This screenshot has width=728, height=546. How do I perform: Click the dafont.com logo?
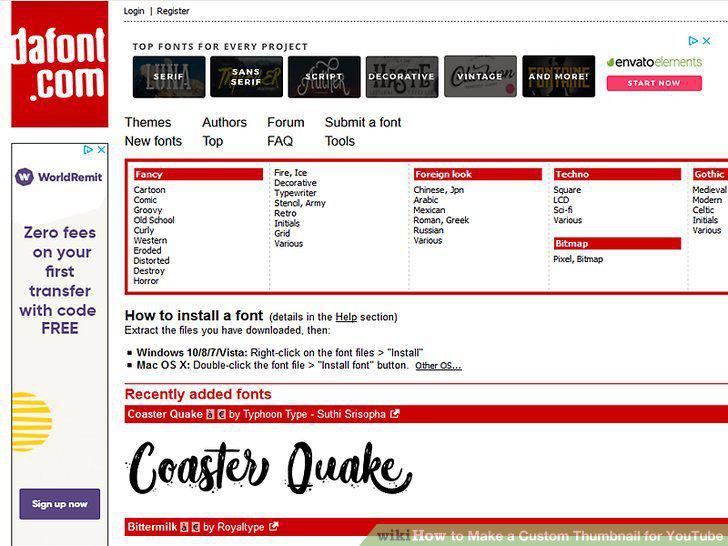[x=59, y=64]
